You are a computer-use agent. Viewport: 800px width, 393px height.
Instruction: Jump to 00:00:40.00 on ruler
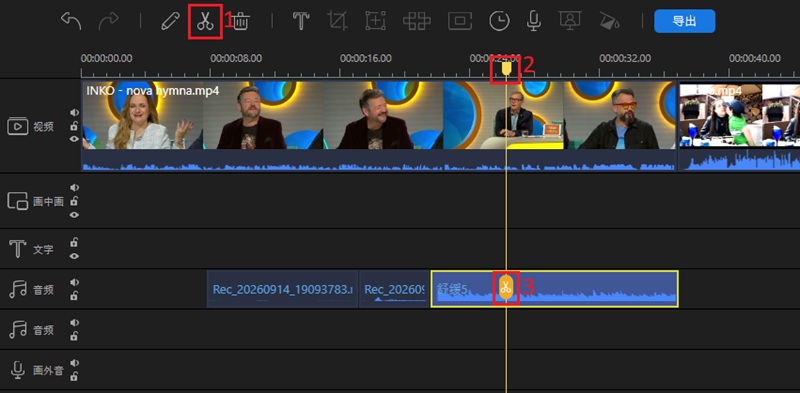755,58
